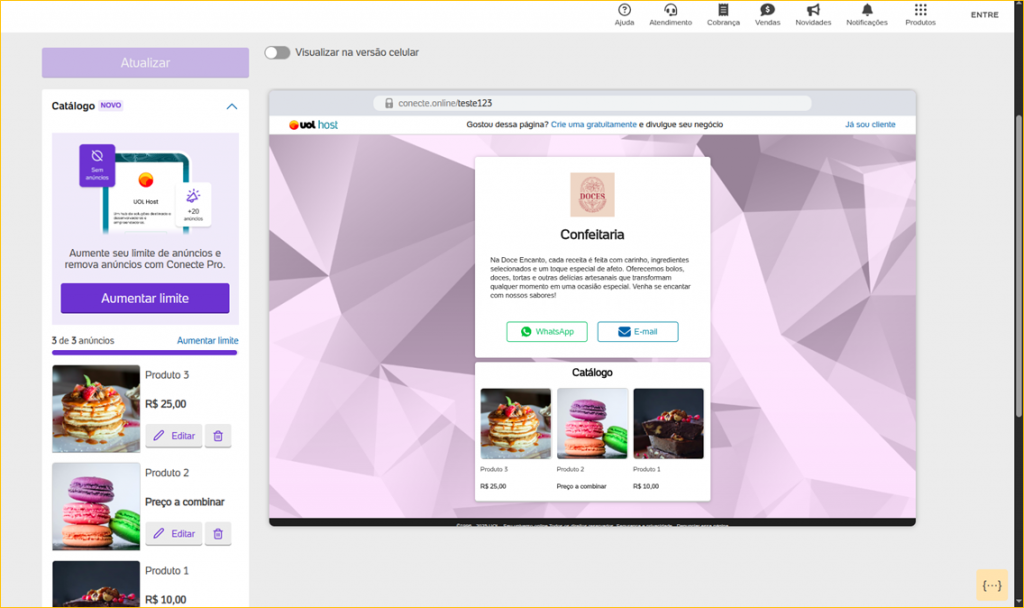Click the ENTRE login link
The image size is (1024, 608).
coord(984,14)
